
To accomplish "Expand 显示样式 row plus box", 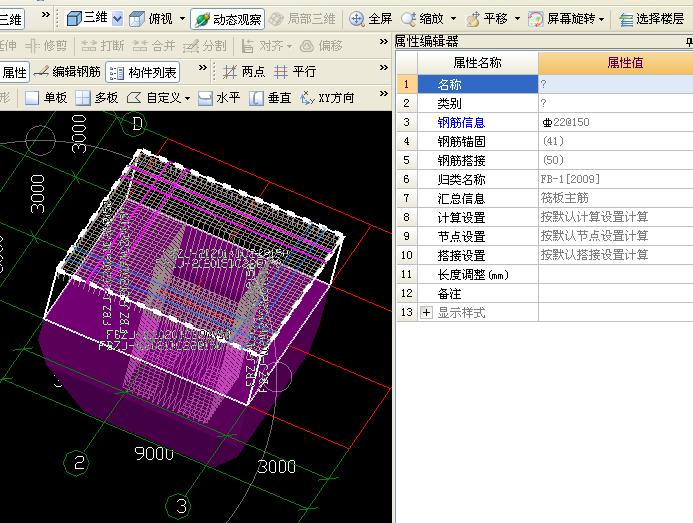I will pyautogui.click(x=426, y=313).
